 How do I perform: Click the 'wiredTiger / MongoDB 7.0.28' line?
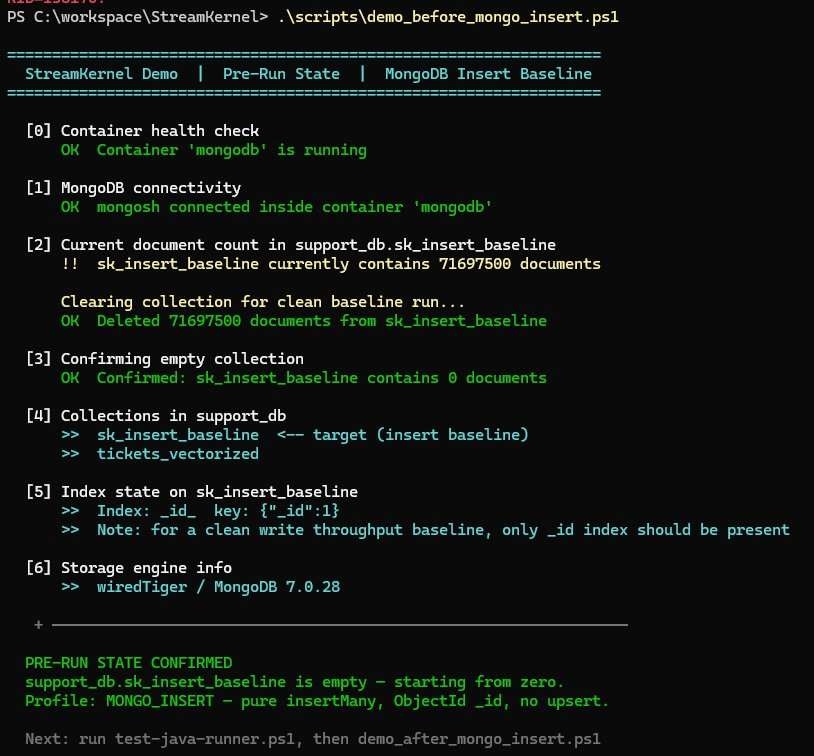(200, 587)
